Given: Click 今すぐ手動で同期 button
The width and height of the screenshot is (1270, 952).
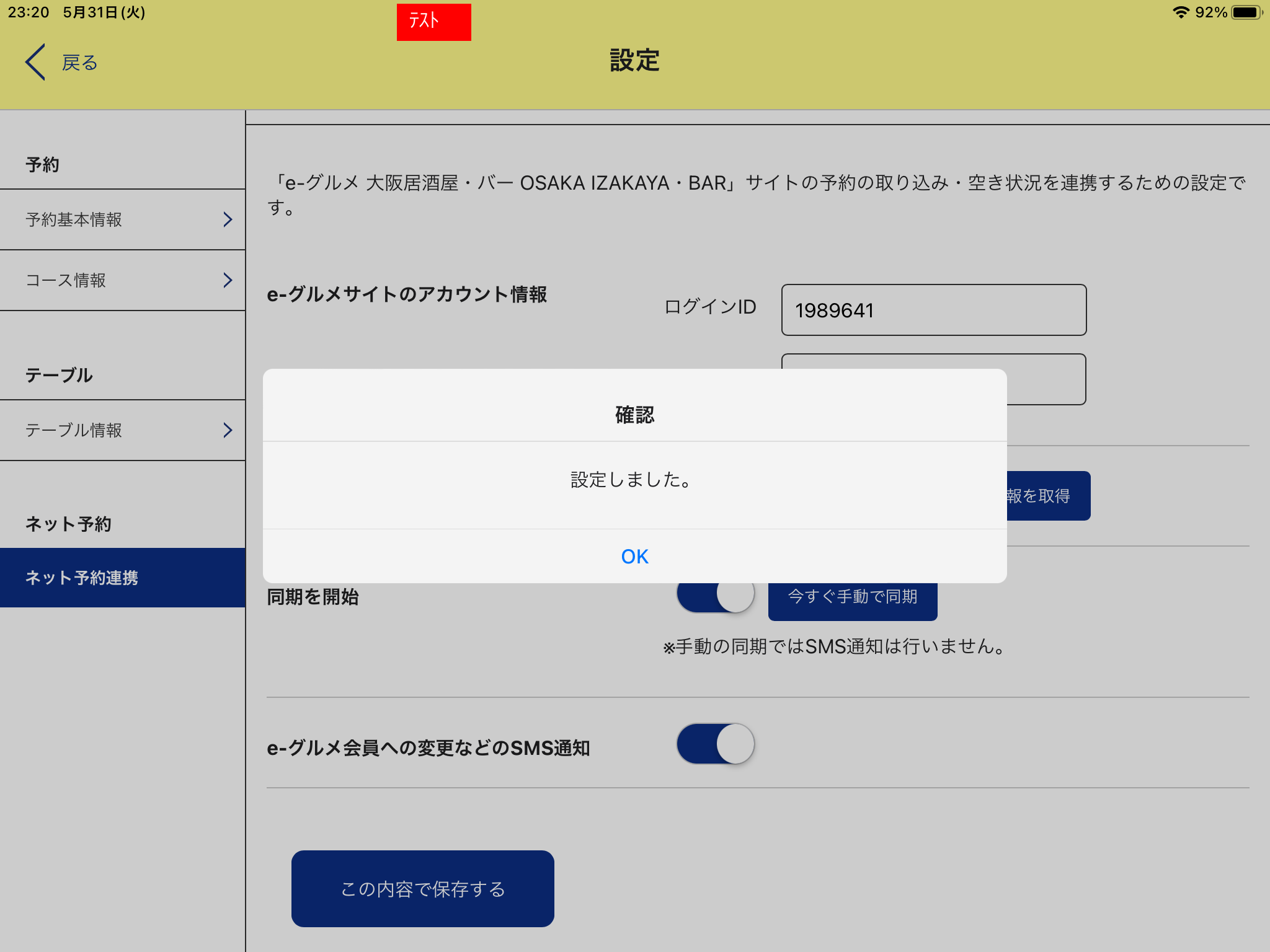Looking at the screenshot, I should pyautogui.click(x=853, y=601).
